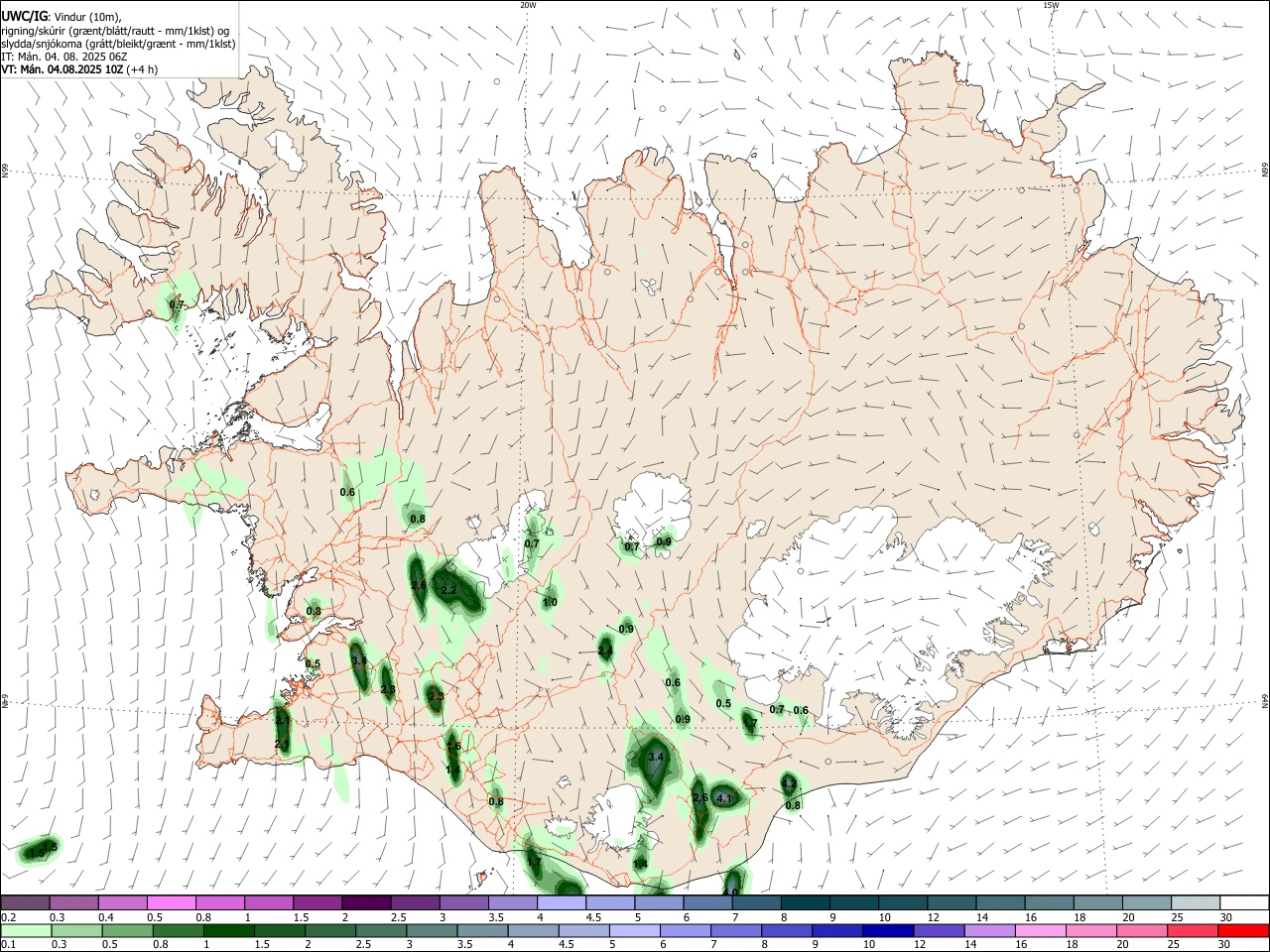
Task: Pick bottom-row navy blue swatch between 10 and 12
Action: coord(890,930)
